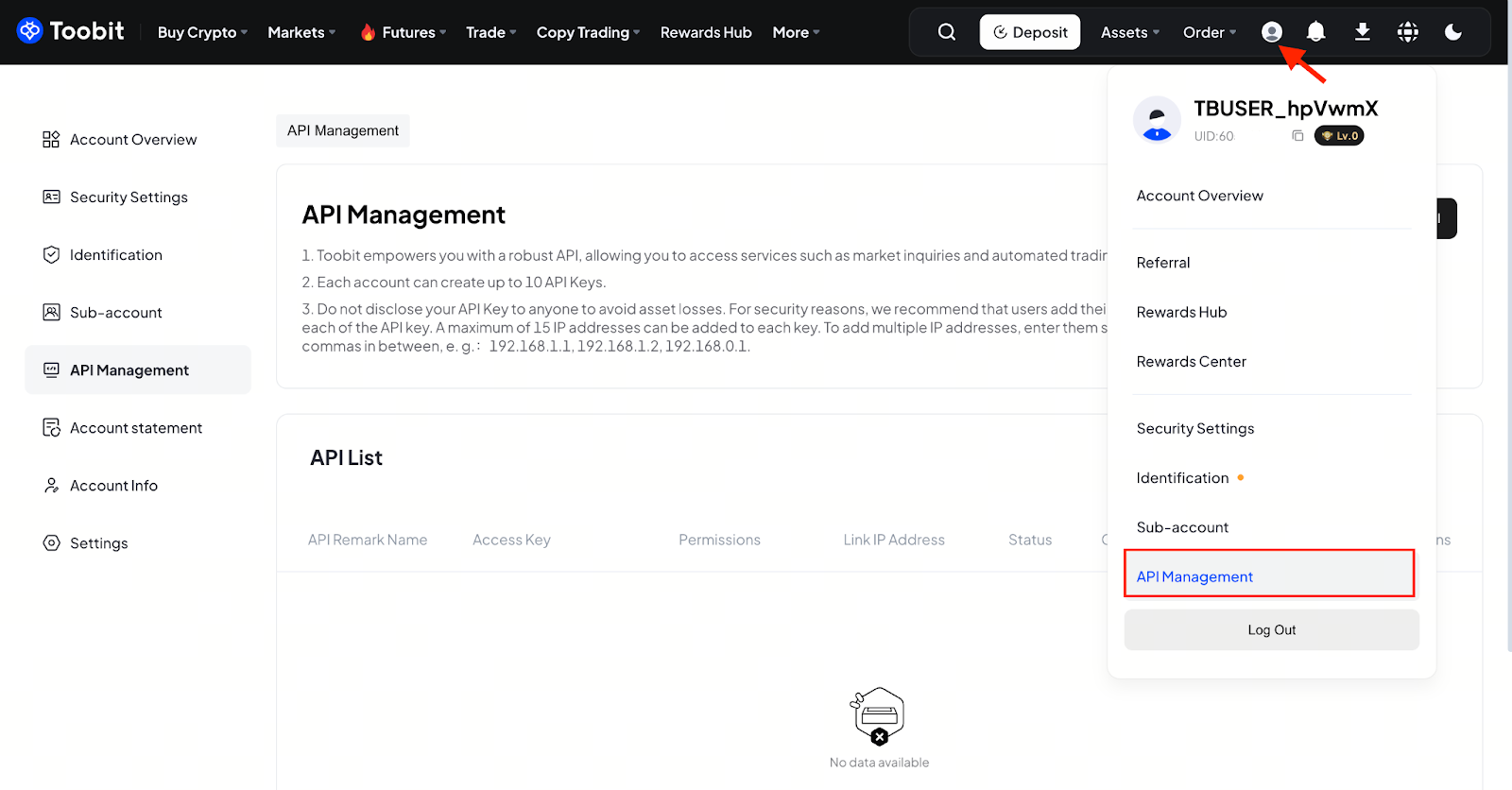Image resolution: width=1512 pixels, height=790 pixels.
Task: Click the Sub-account sidebar icon
Action: coord(51,313)
